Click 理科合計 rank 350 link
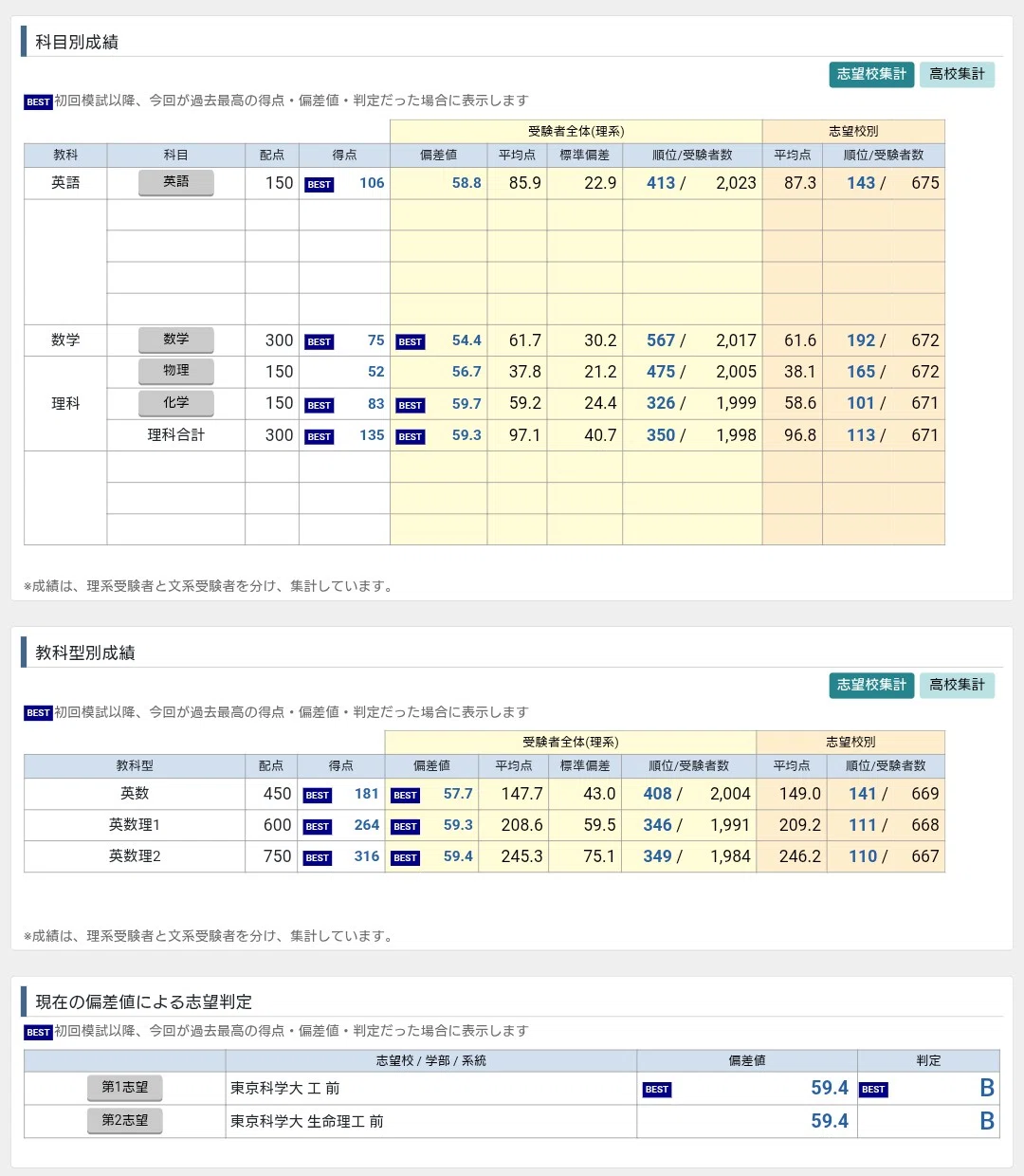 tap(661, 435)
